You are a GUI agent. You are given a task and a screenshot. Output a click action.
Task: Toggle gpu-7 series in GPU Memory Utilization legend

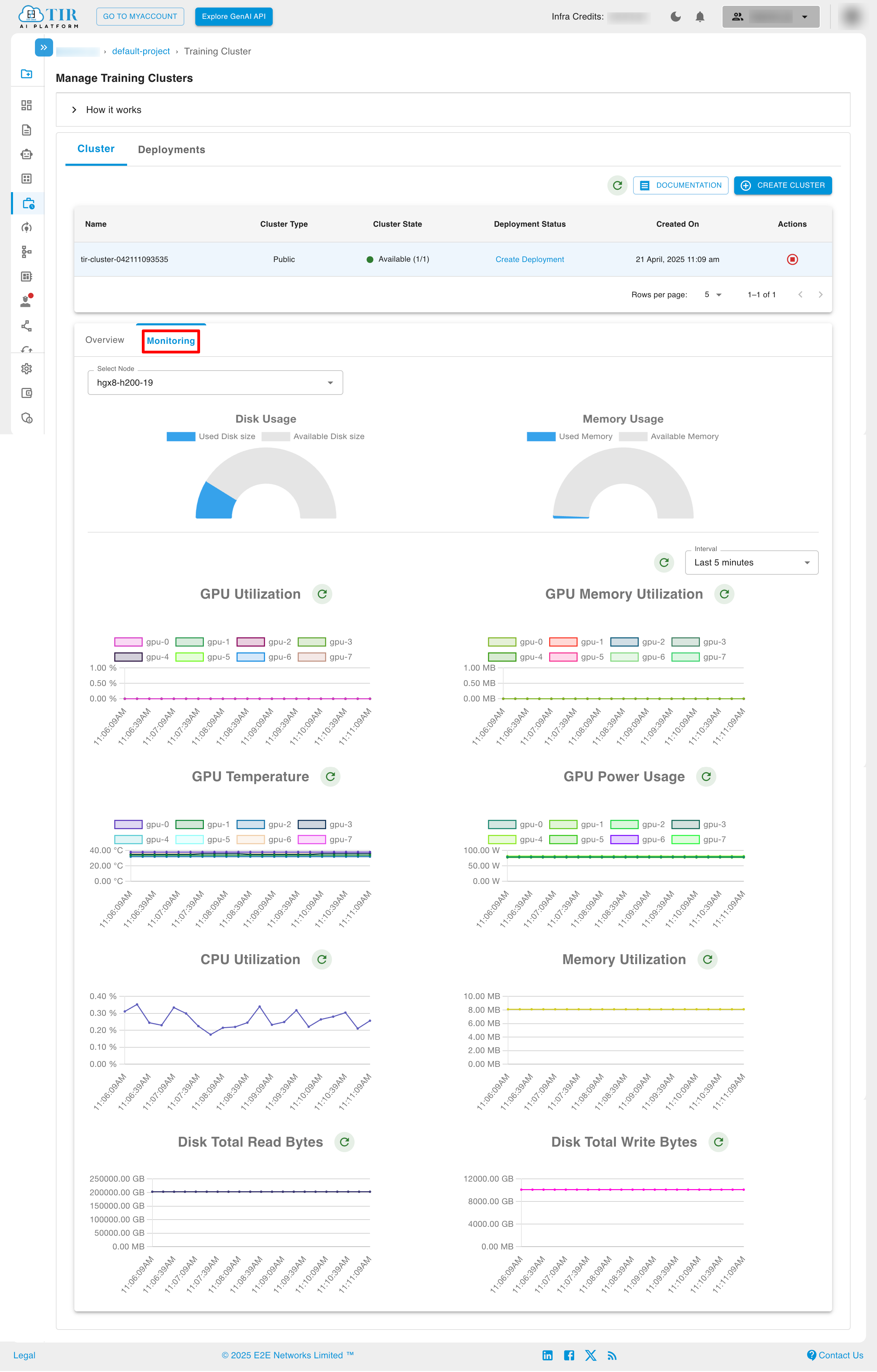click(x=699, y=657)
